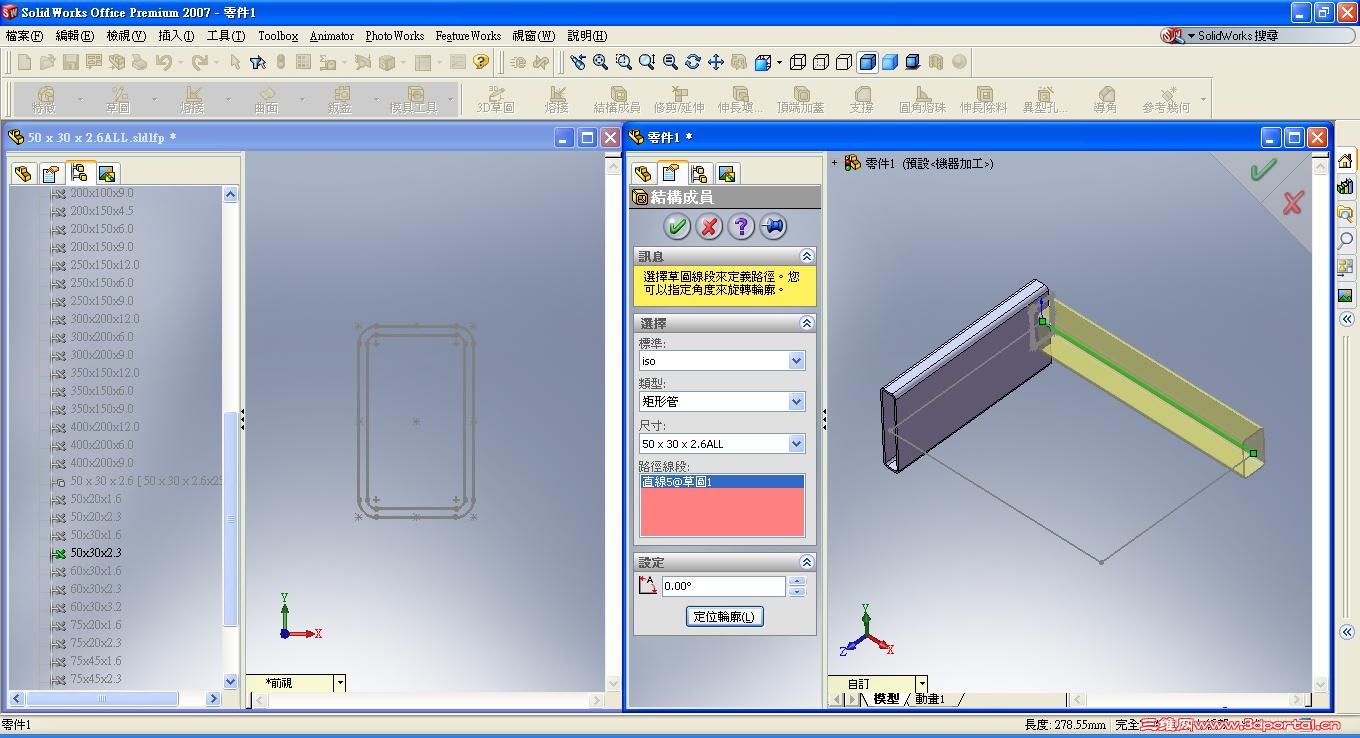Click the SolidWorks 搜尋 search box

(1256, 36)
